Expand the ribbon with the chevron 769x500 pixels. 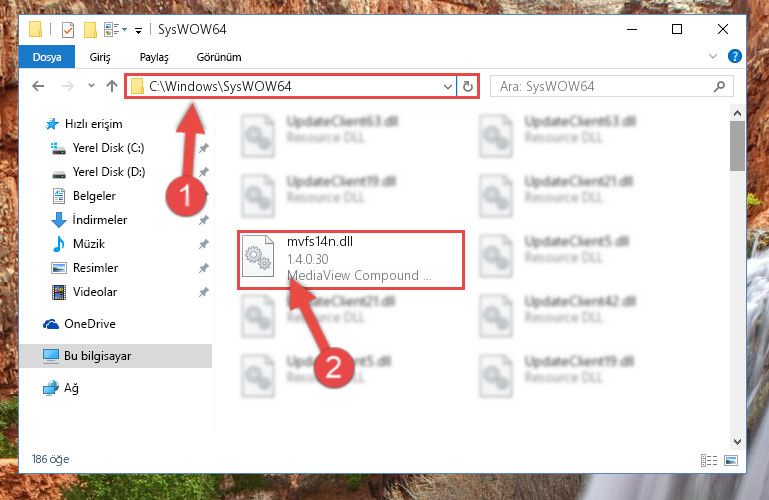point(713,56)
